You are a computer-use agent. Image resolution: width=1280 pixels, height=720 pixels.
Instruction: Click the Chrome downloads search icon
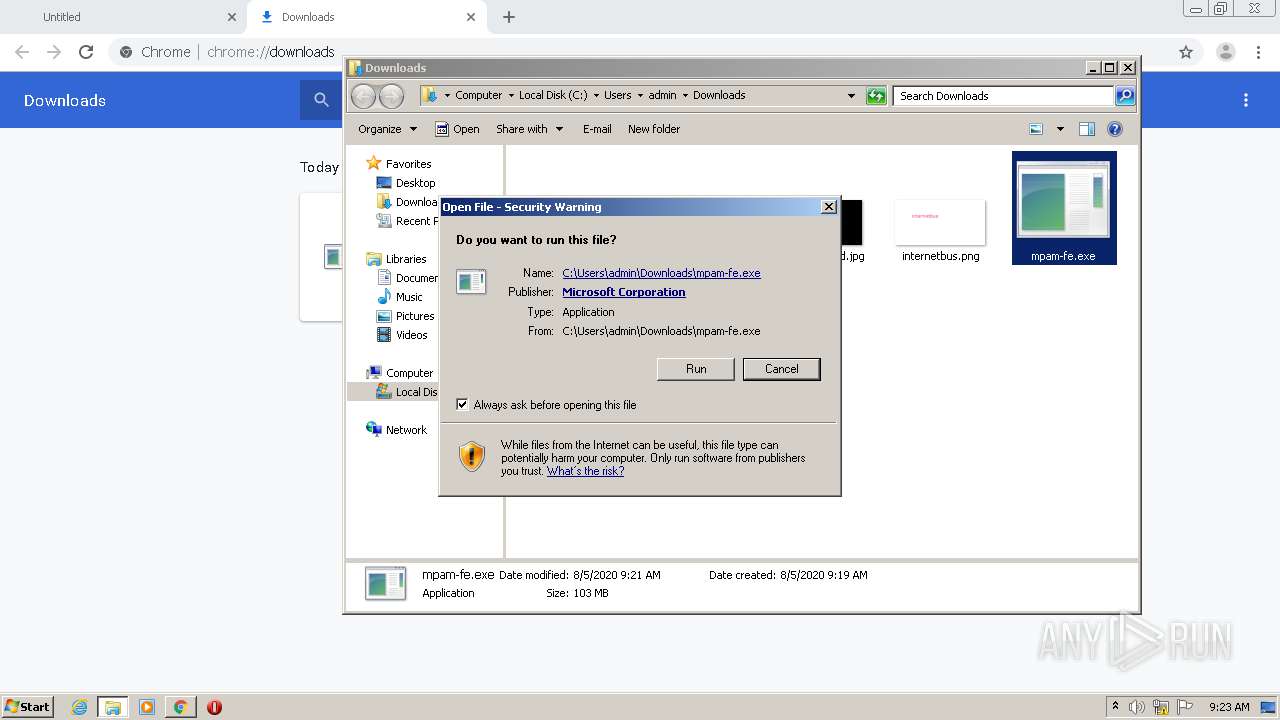(x=321, y=100)
